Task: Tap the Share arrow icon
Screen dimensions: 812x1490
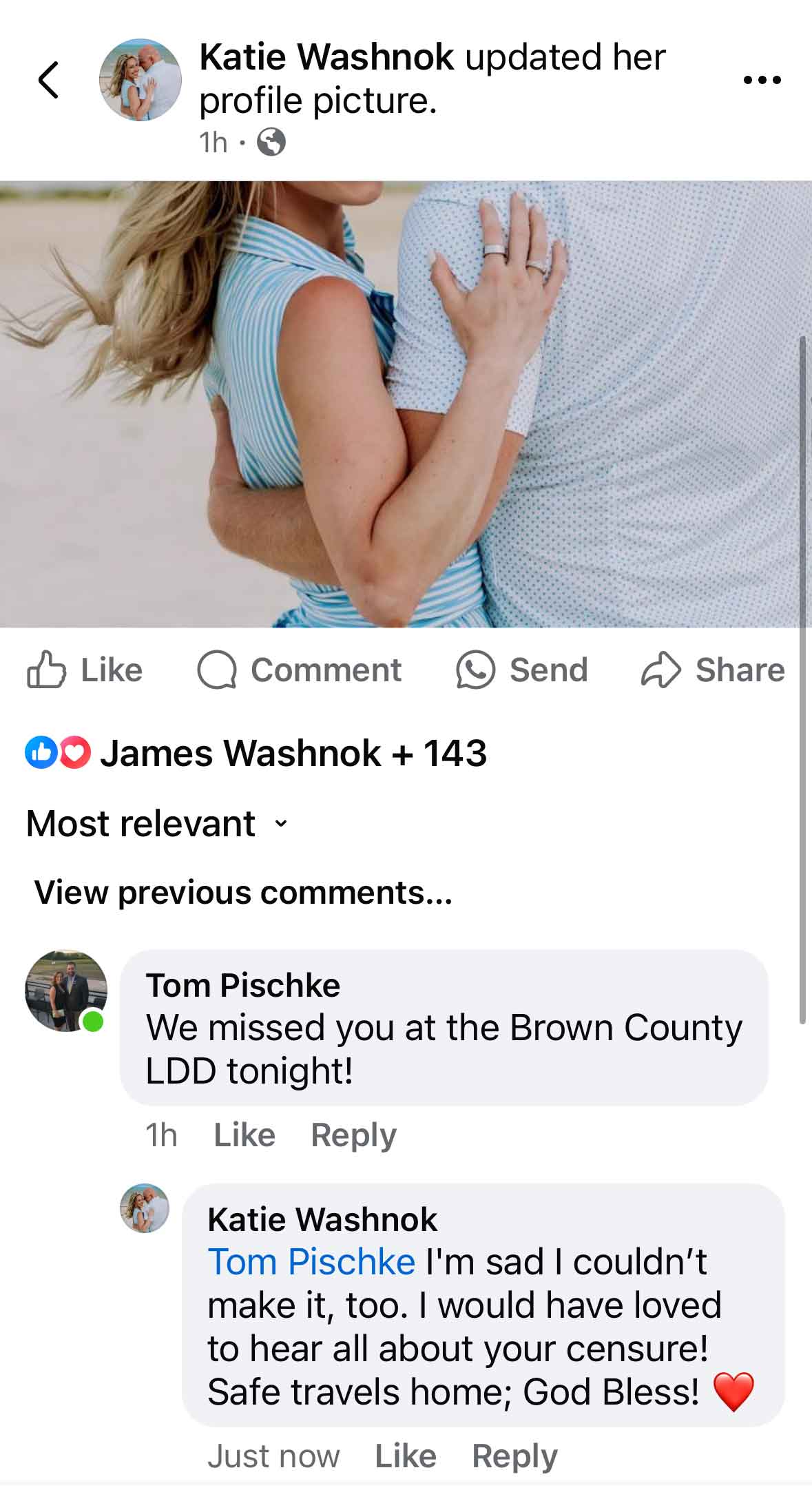Action: [661, 670]
